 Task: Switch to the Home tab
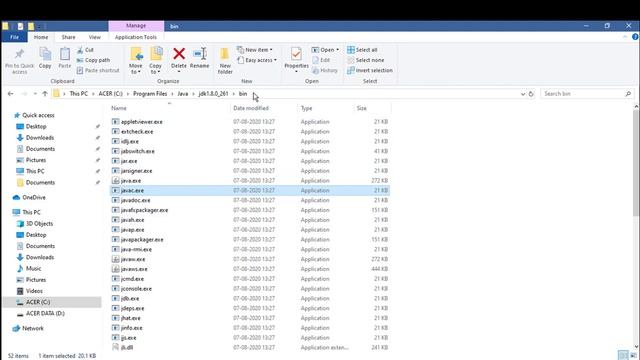click(41, 37)
